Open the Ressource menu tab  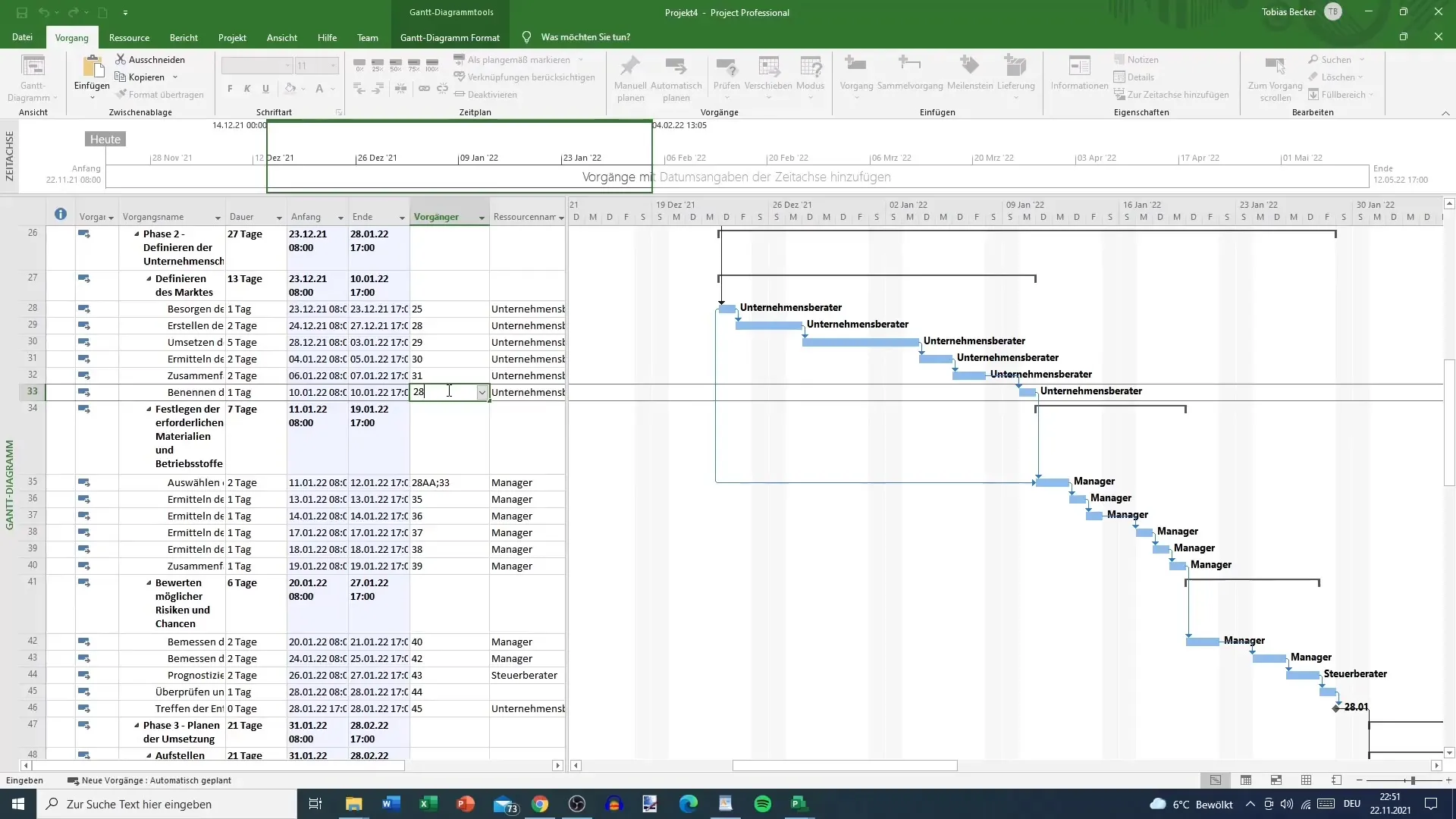pyautogui.click(x=129, y=37)
